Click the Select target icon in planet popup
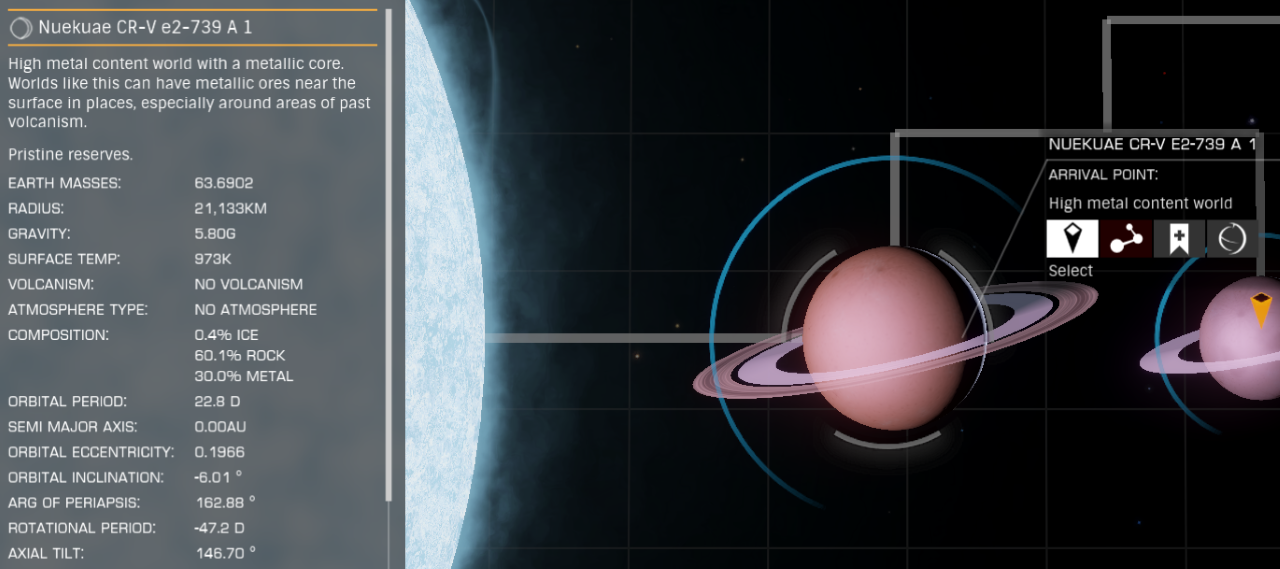Screen dimensions: 1280x569 [x=1072, y=239]
